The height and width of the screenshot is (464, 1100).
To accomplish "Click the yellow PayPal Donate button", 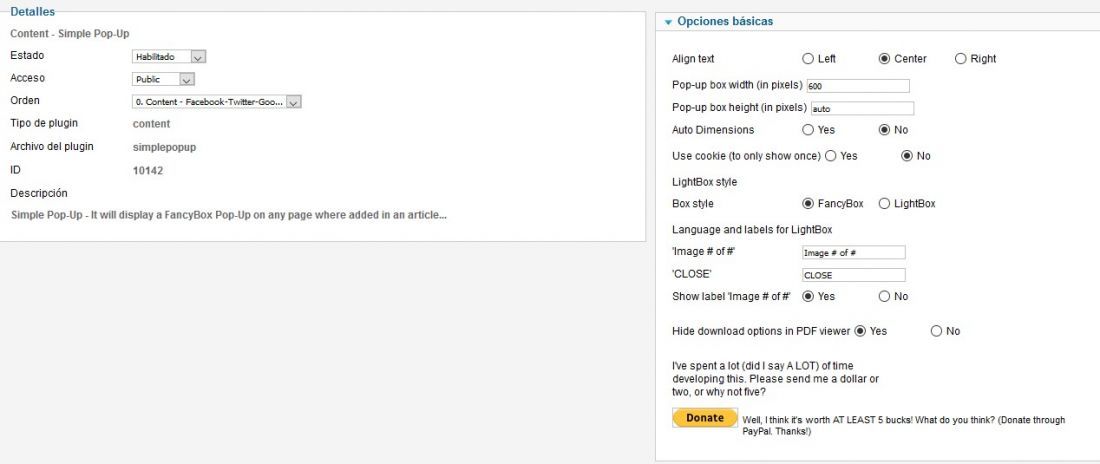I will [704, 418].
